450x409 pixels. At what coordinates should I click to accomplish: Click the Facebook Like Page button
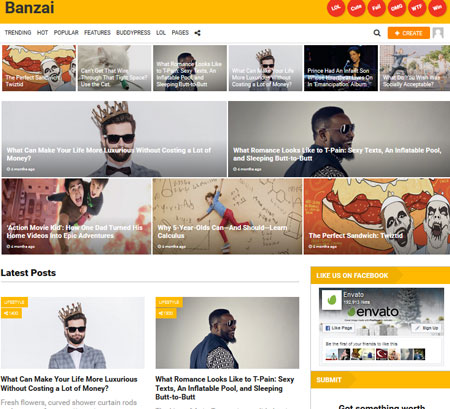coord(339,328)
